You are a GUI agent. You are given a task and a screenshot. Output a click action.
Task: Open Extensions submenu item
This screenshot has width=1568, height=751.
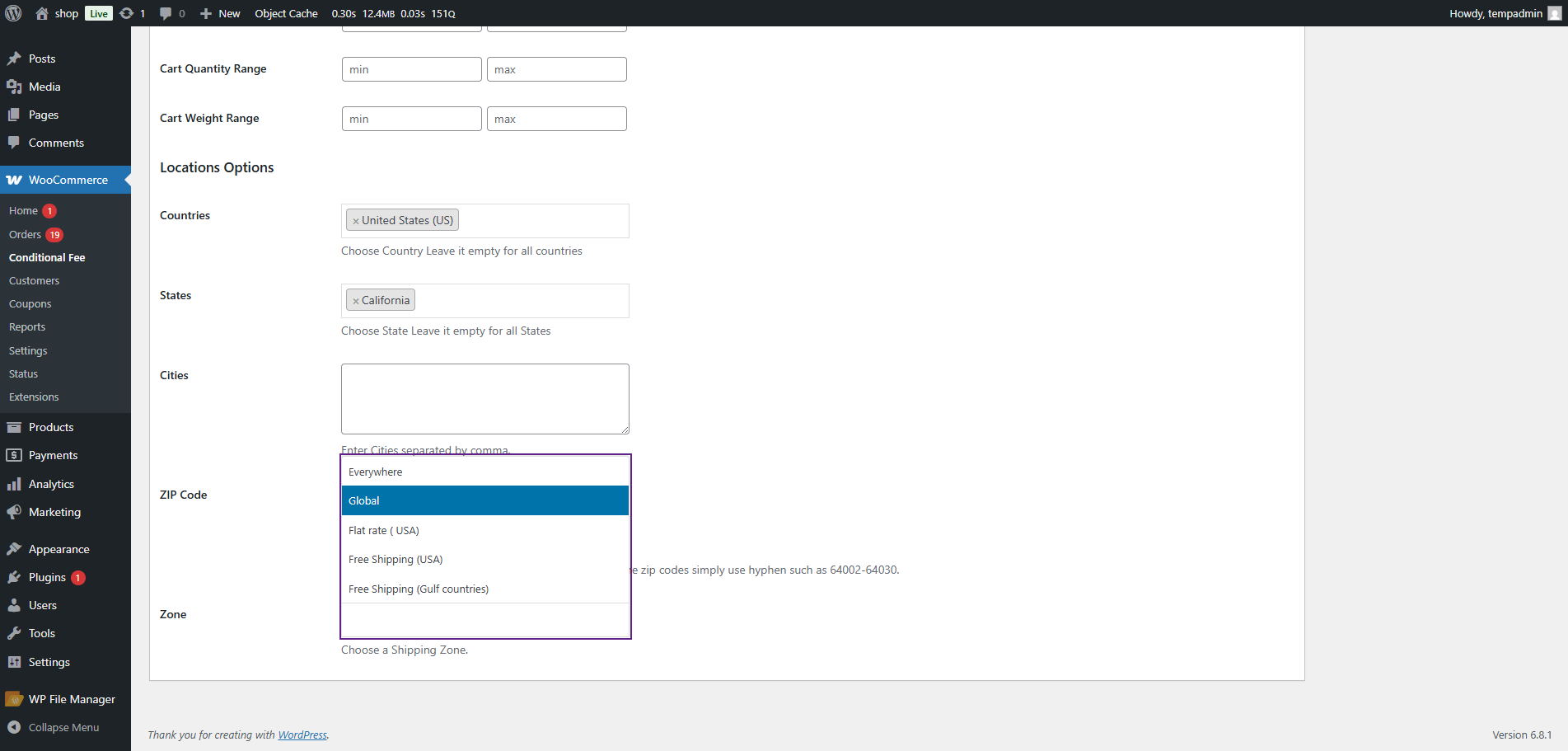click(34, 397)
